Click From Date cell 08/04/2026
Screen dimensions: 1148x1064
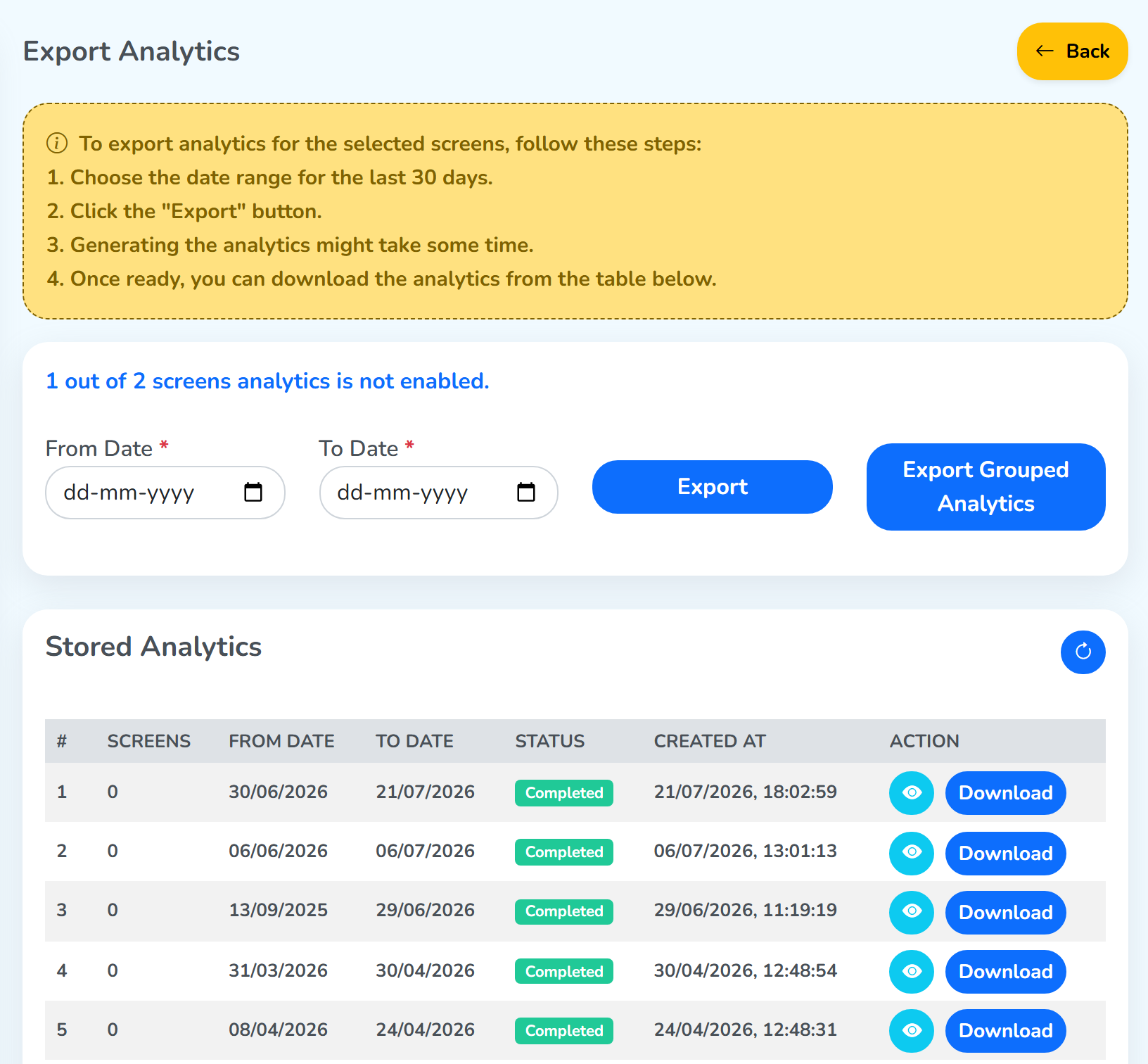tap(278, 1030)
